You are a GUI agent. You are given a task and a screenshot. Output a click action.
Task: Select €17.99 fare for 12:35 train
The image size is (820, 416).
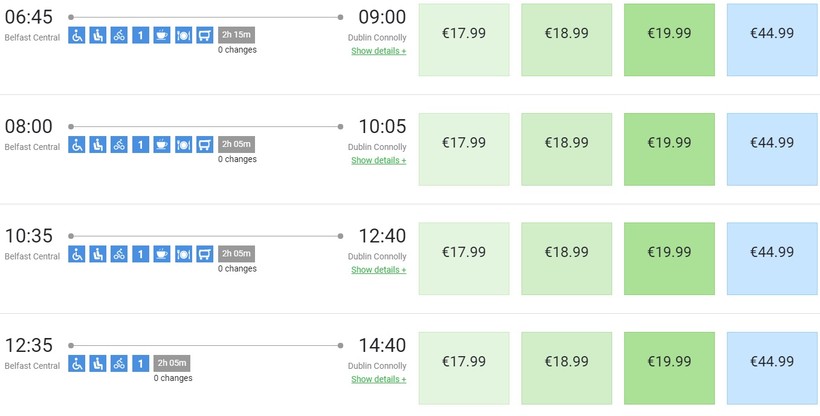(464, 368)
